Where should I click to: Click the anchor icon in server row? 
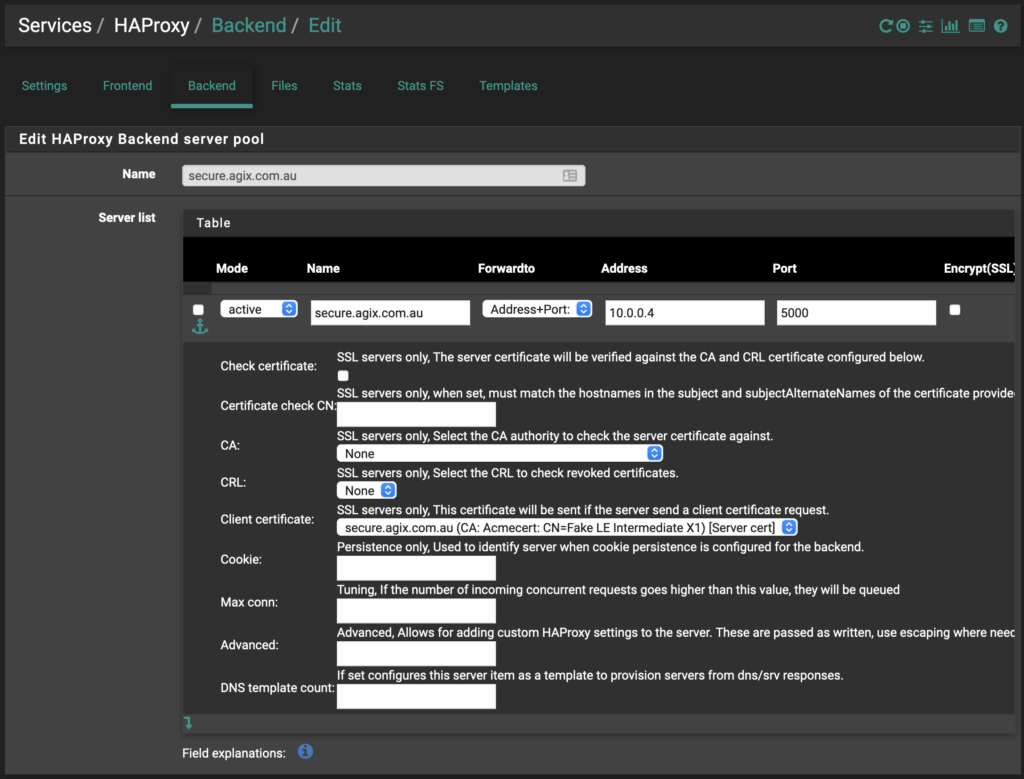click(198, 327)
